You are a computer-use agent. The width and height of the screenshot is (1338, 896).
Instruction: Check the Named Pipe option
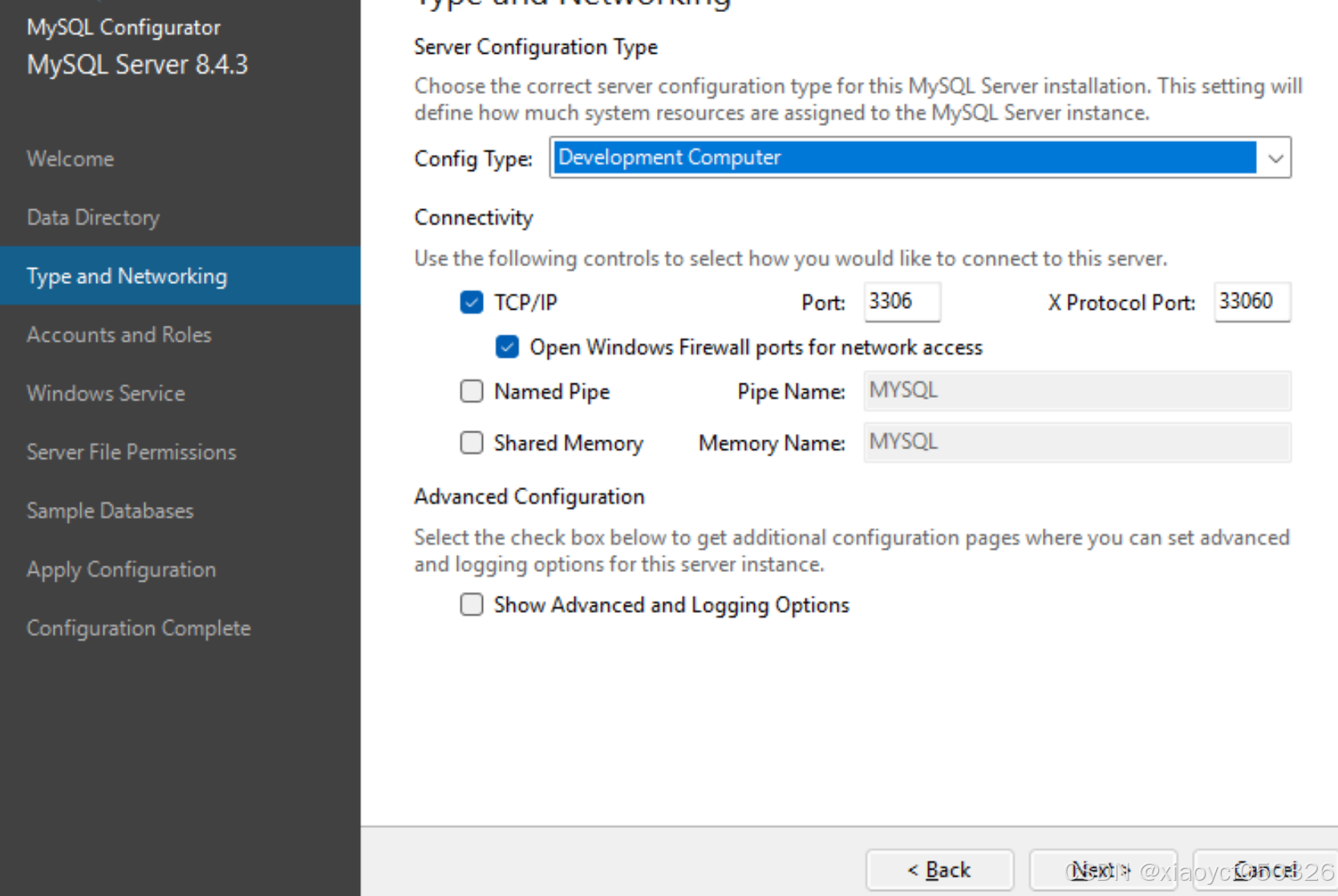(472, 391)
